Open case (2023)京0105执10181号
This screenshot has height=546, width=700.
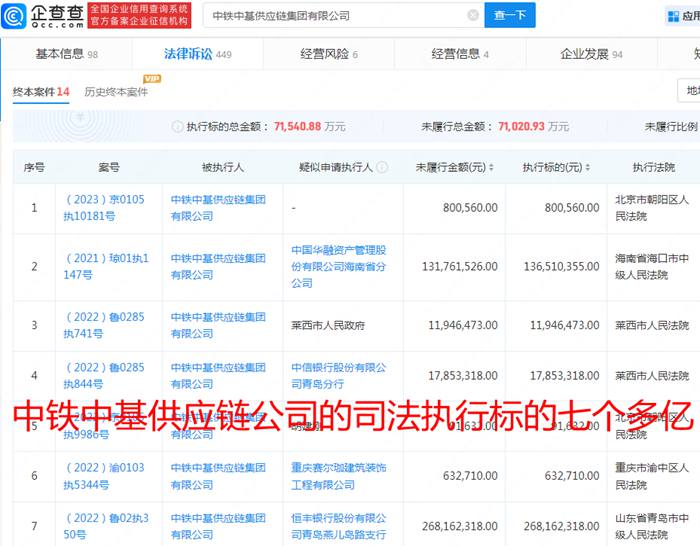coord(104,208)
